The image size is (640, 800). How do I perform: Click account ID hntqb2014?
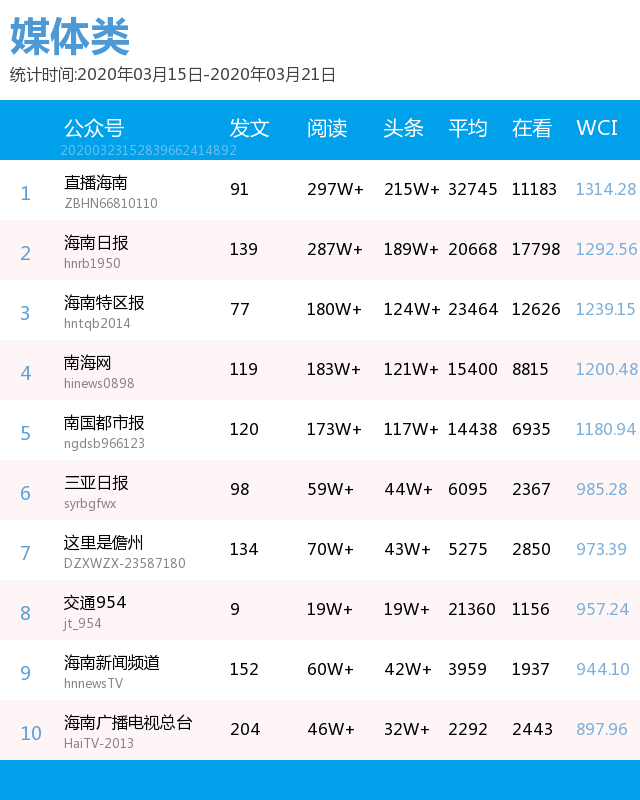click(97, 323)
